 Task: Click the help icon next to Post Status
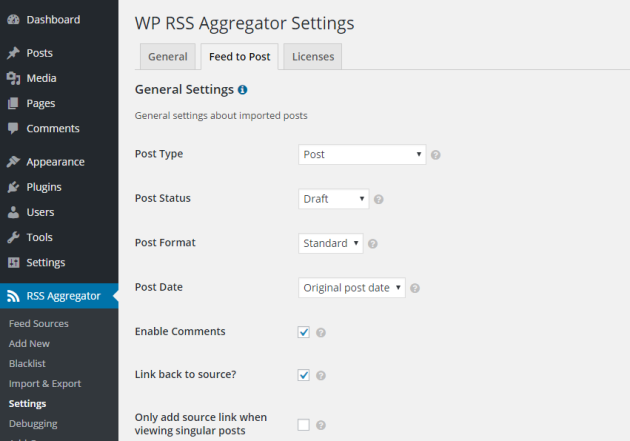(378, 199)
